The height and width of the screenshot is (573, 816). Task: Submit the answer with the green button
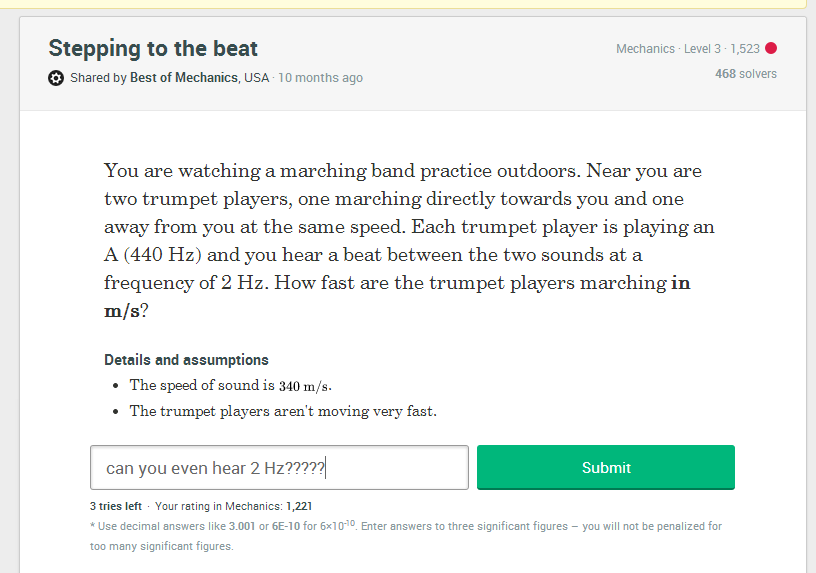606,467
